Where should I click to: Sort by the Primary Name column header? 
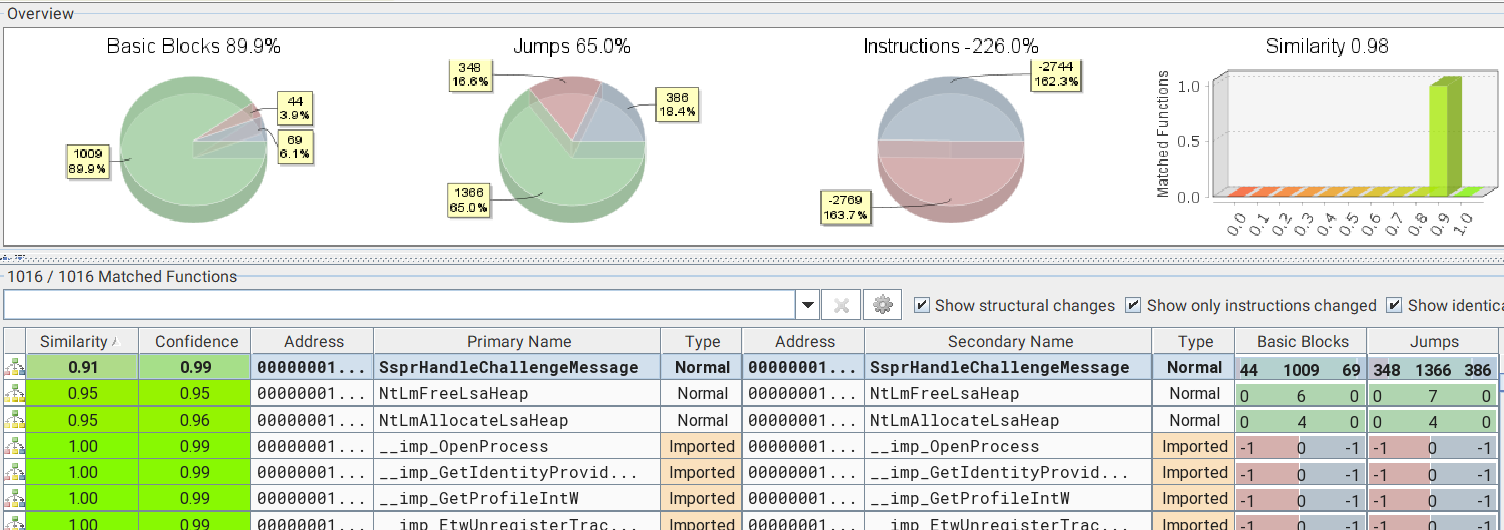click(517, 341)
